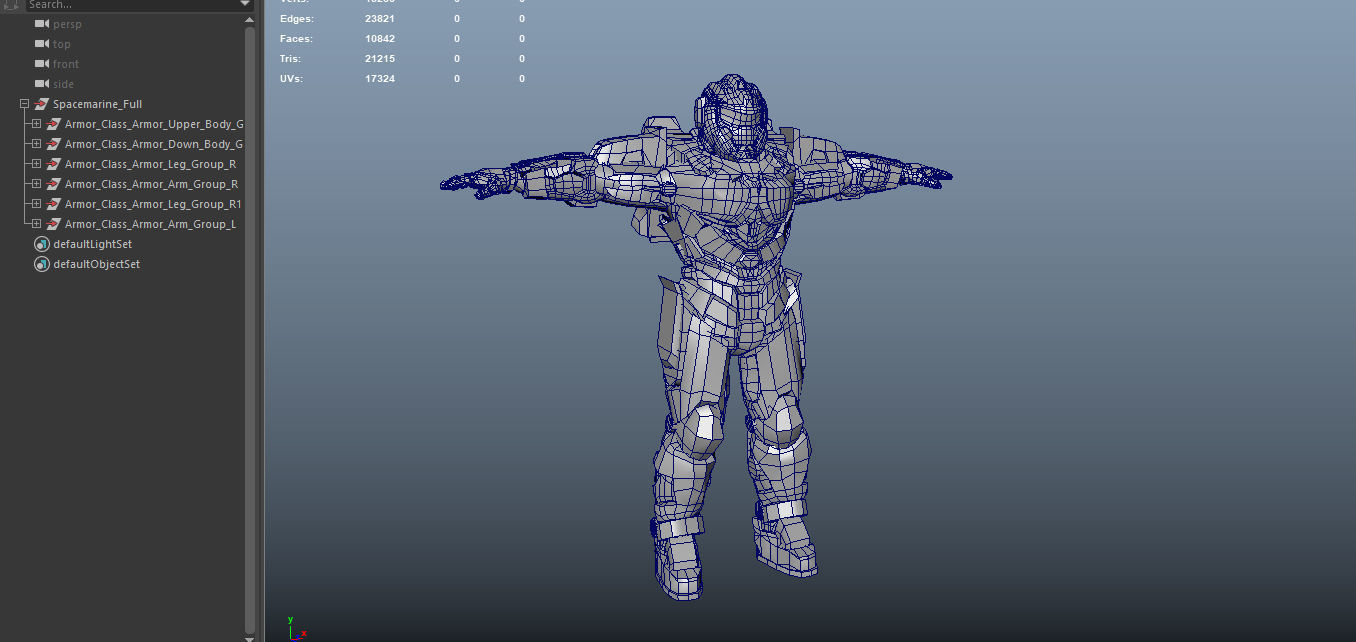1356x642 pixels.
Task: Select Armor_Class_Armor_Leg_Group_R1 label
Action: 153,204
